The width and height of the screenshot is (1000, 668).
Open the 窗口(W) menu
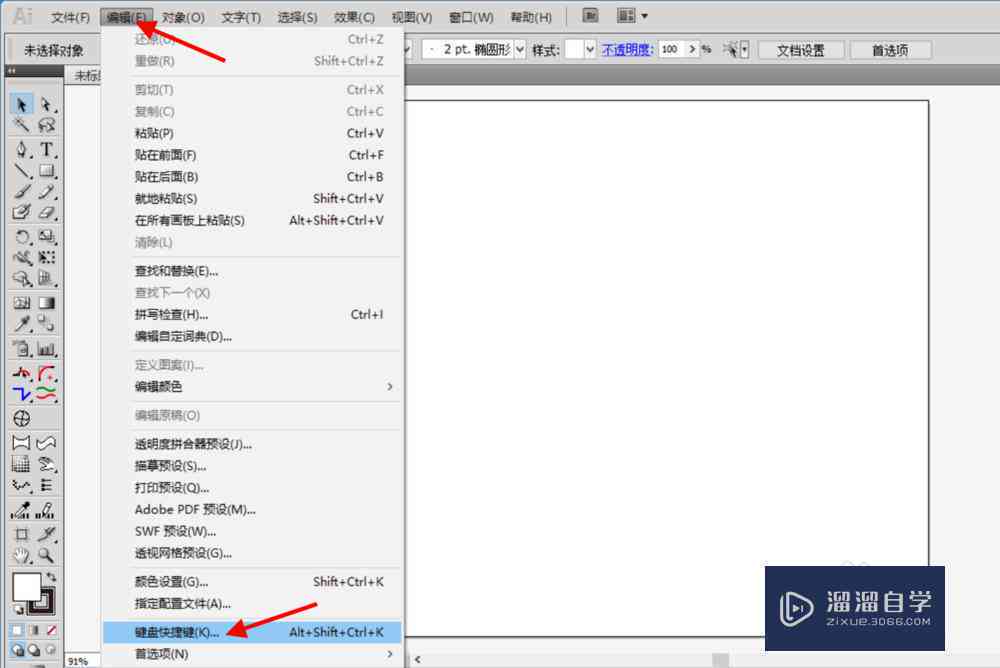[471, 17]
